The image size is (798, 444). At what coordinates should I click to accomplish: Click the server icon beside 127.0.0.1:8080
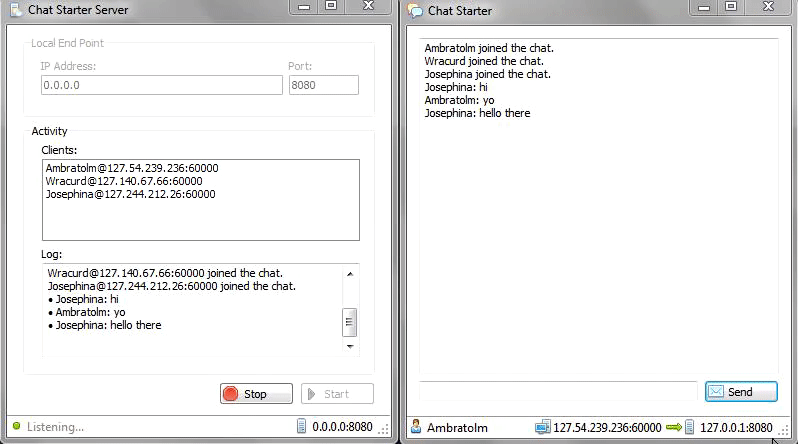pos(689,427)
